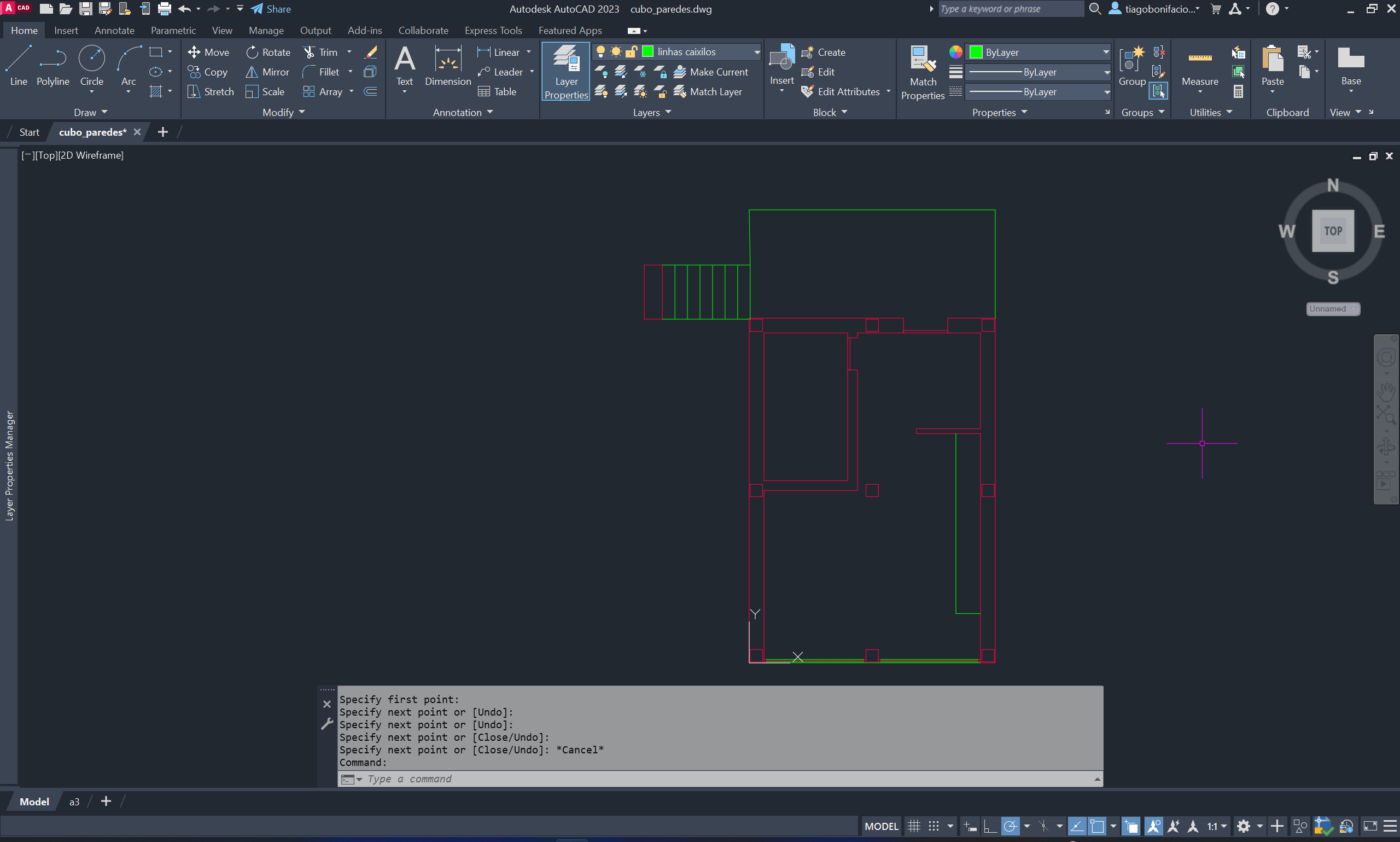Image resolution: width=1400 pixels, height=842 pixels.
Task: Click the Dimension annotation tool
Action: 447,66
